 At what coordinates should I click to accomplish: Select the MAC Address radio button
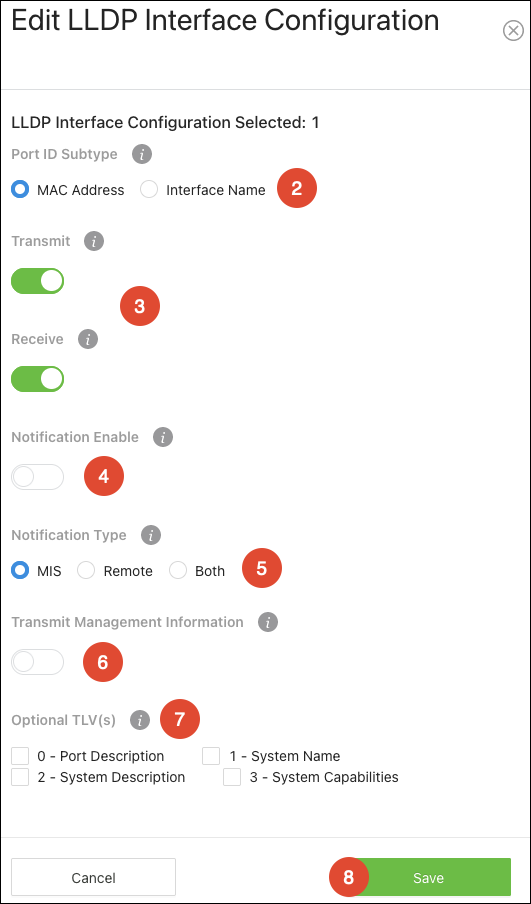pos(20,190)
